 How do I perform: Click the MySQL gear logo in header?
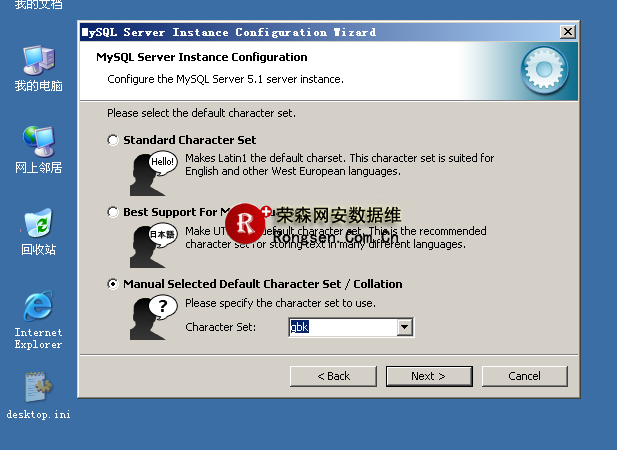(545, 69)
